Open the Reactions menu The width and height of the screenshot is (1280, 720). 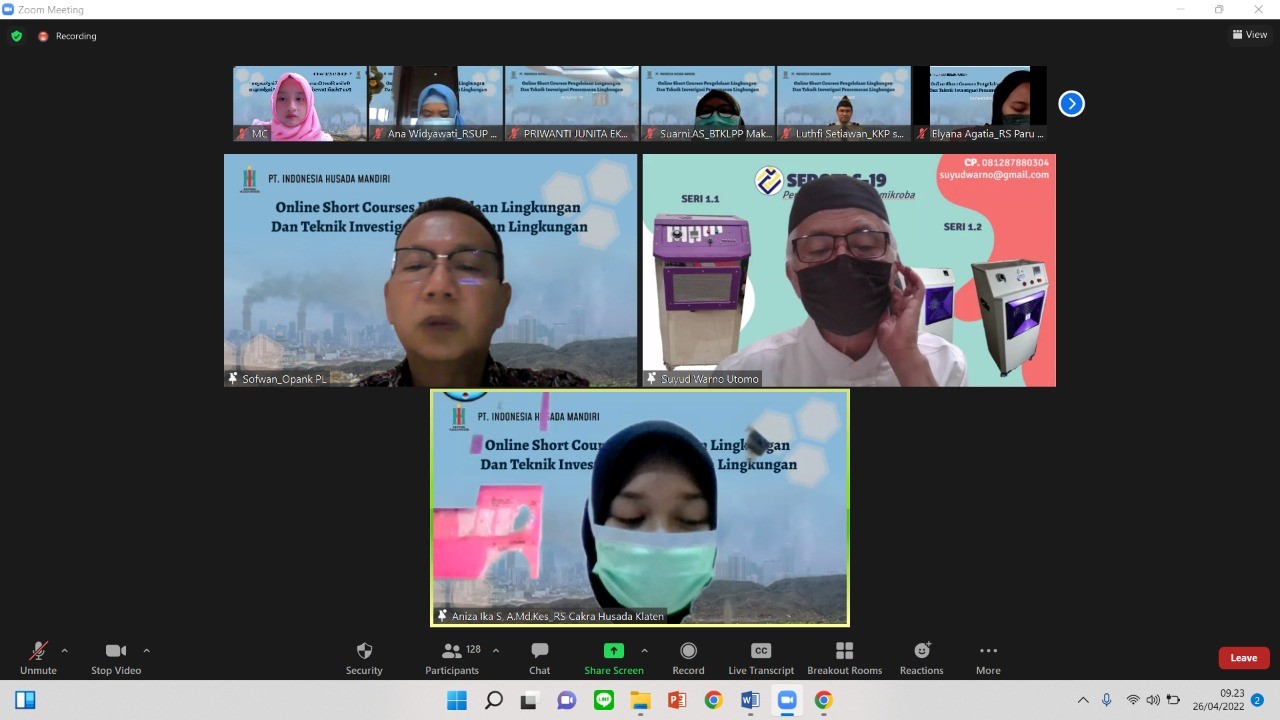pos(922,651)
